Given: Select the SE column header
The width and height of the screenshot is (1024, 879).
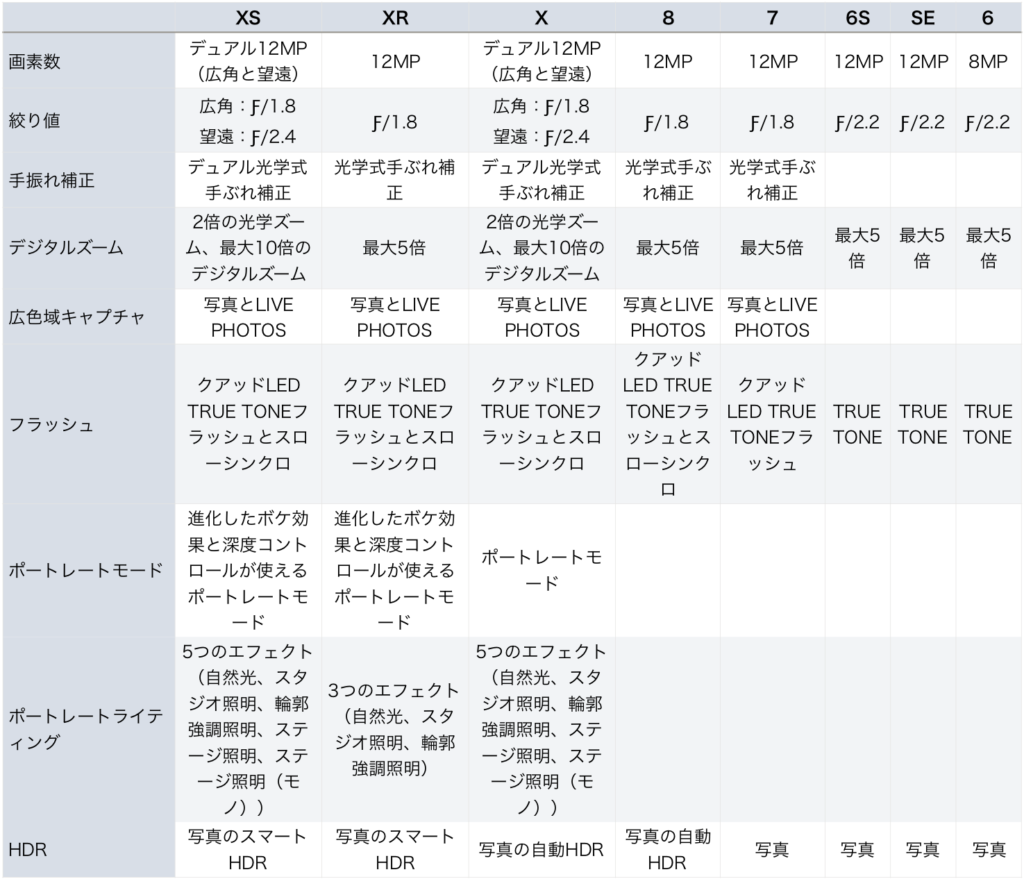Looking at the screenshot, I should [x=923, y=18].
